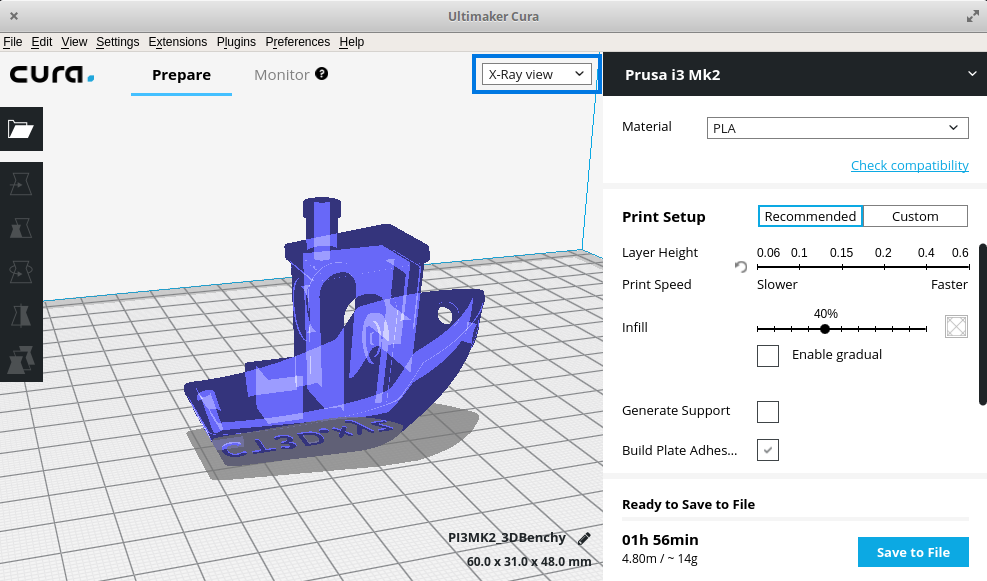Select the Move tool icon
Viewport: 987px width, 581px height.
[x=21, y=184]
